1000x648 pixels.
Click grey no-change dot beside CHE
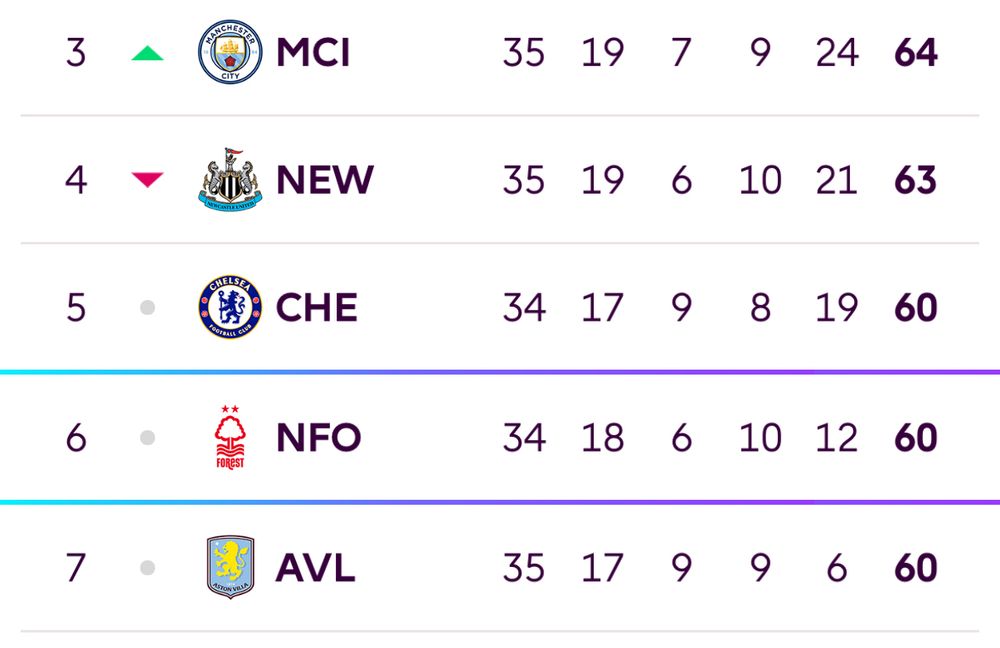(147, 307)
